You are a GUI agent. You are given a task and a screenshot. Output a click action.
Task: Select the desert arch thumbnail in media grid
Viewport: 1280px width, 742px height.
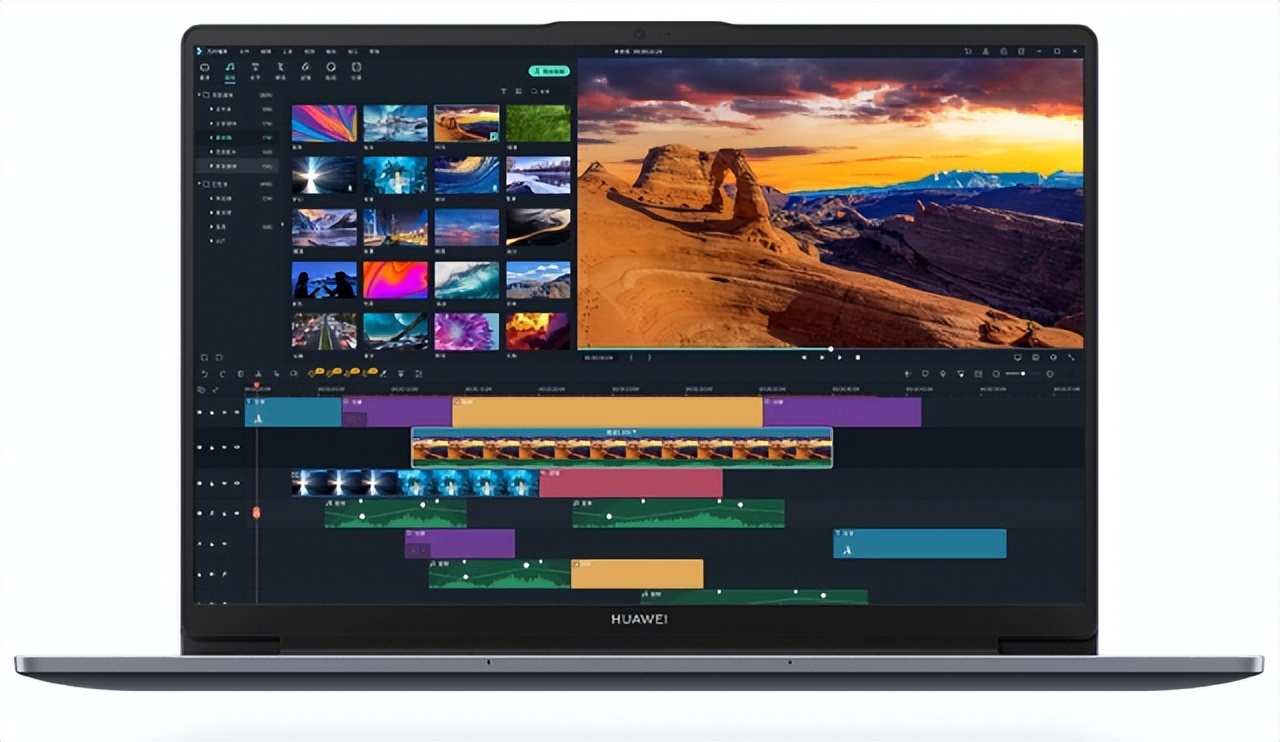pos(466,123)
